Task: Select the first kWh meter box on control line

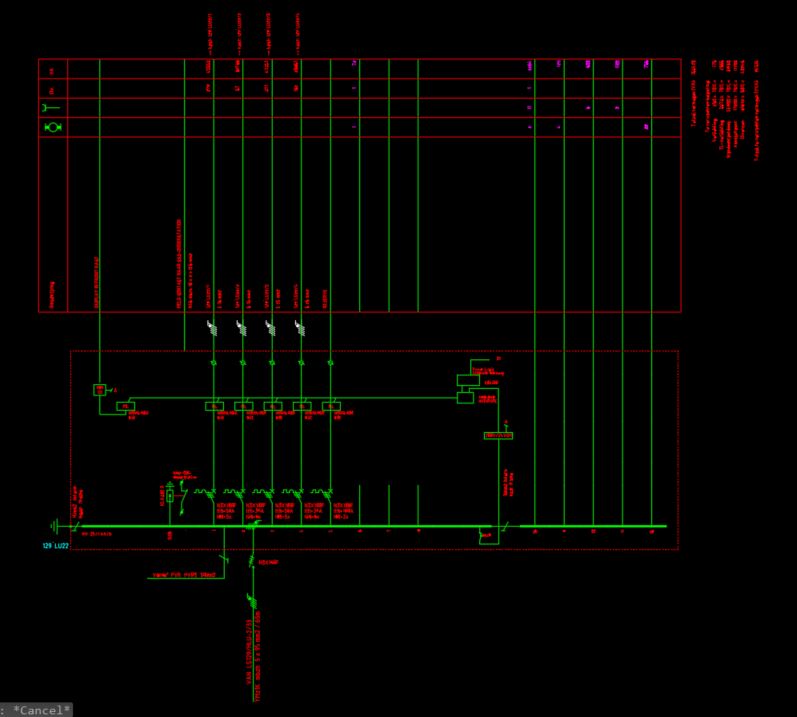Action: (126, 406)
